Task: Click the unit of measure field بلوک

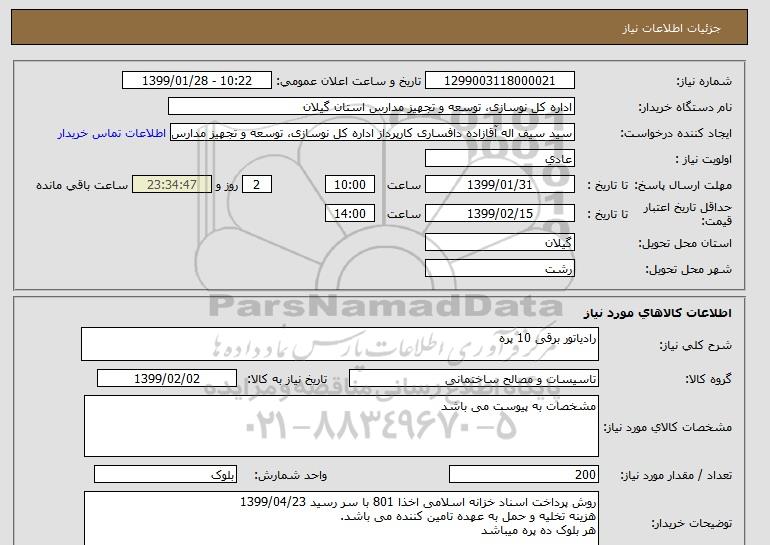Action: pyautogui.click(x=165, y=475)
